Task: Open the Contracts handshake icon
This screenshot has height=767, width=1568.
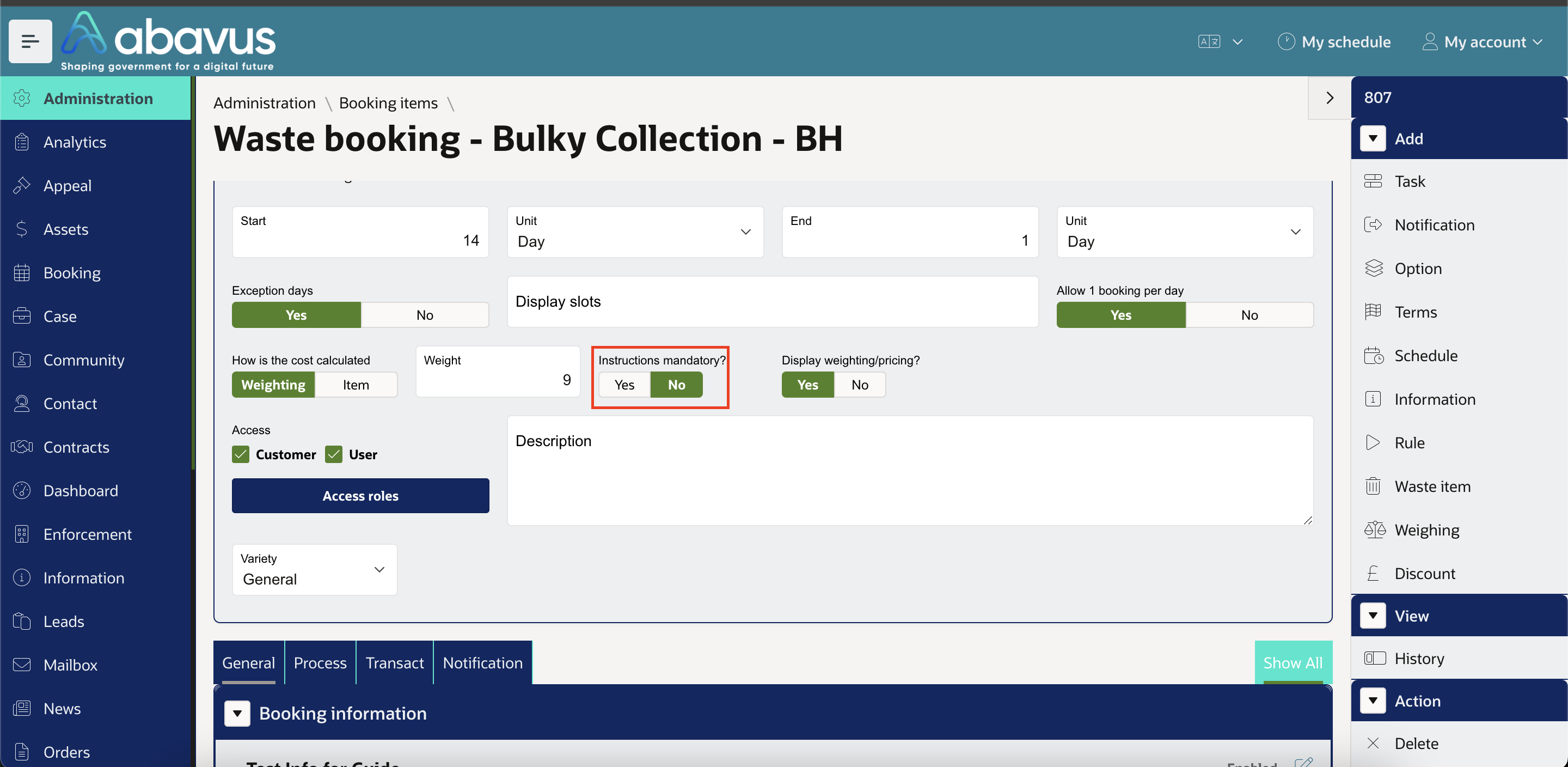Action: click(x=22, y=447)
